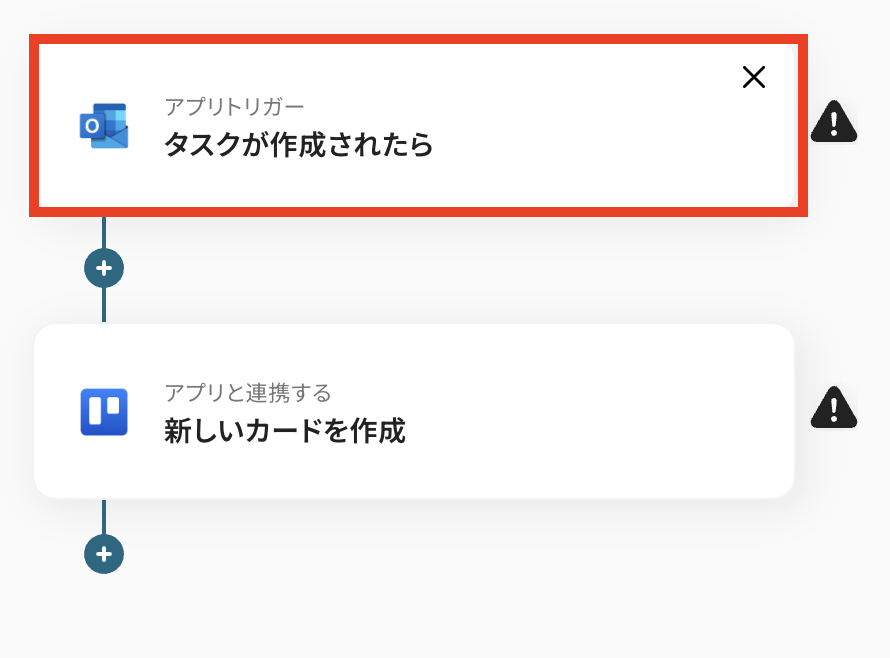Remove the Outlook trigger with the X icon
Image resolution: width=890 pixels, height=658 pixels.
[x=754, y=77]
